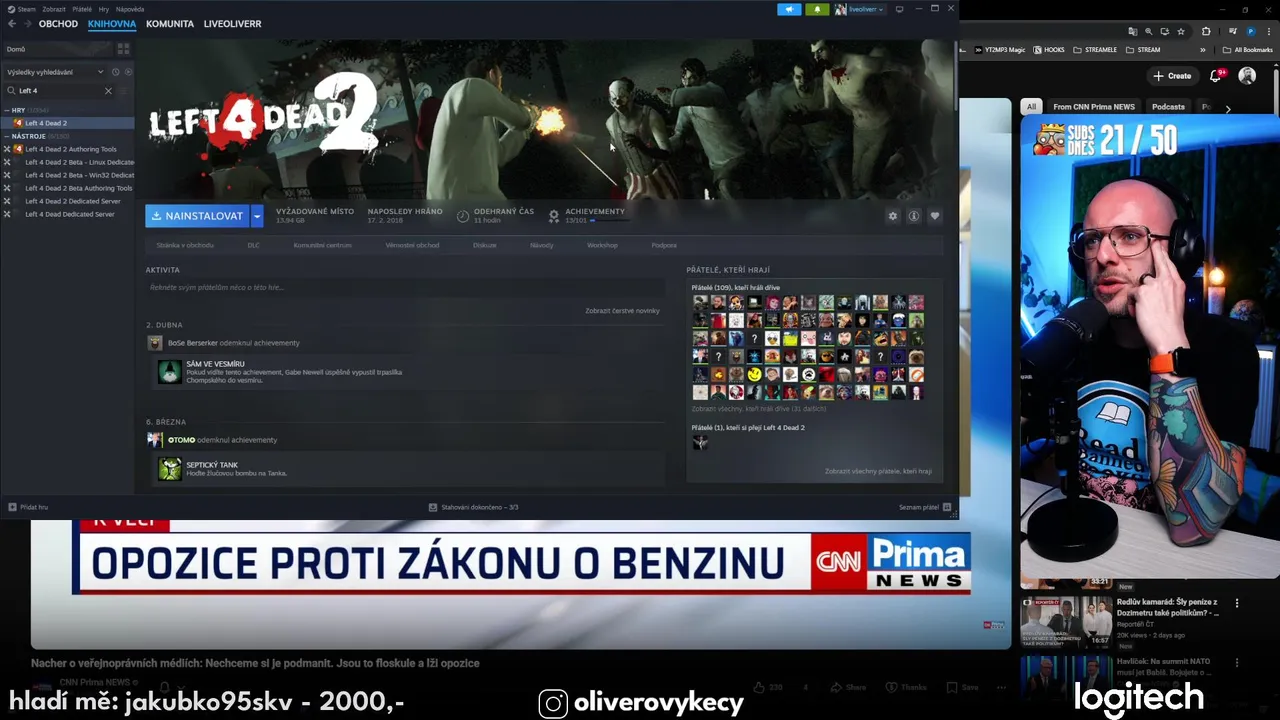
Task: Select Left 4 Dead Dedicated Server
Action: tap(67, 214)
